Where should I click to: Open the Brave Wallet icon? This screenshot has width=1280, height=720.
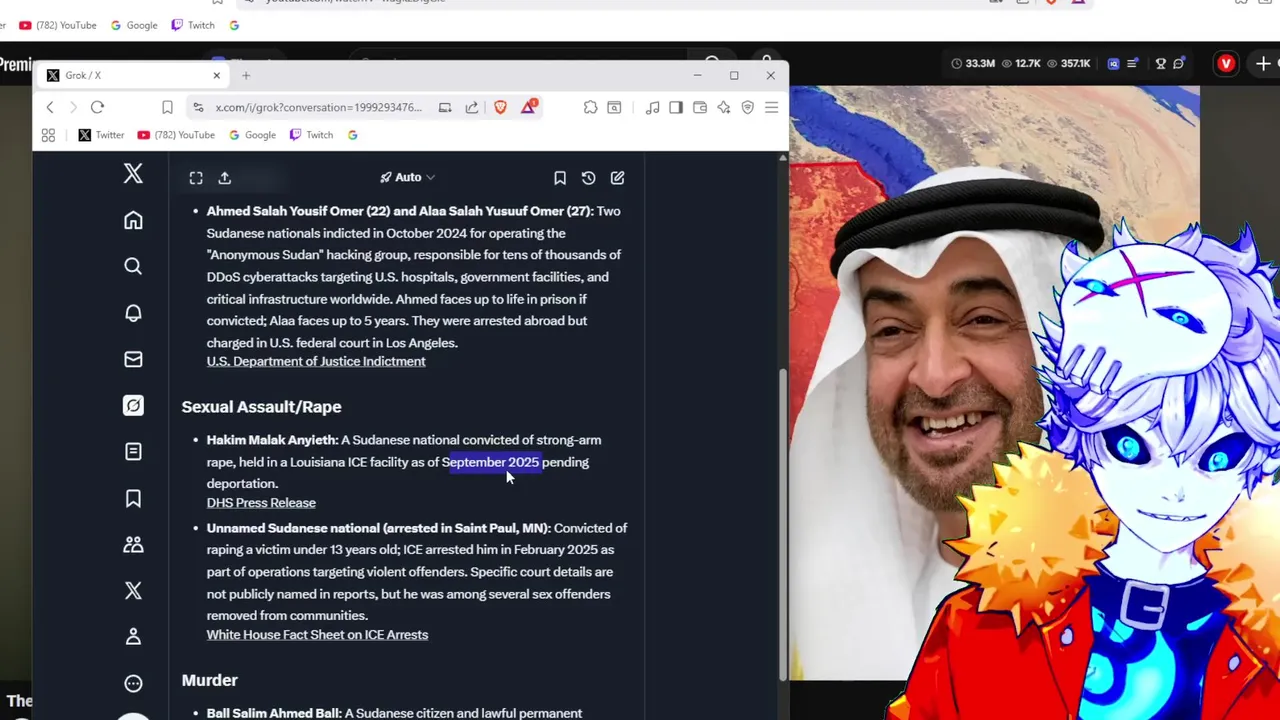point(700,107)
